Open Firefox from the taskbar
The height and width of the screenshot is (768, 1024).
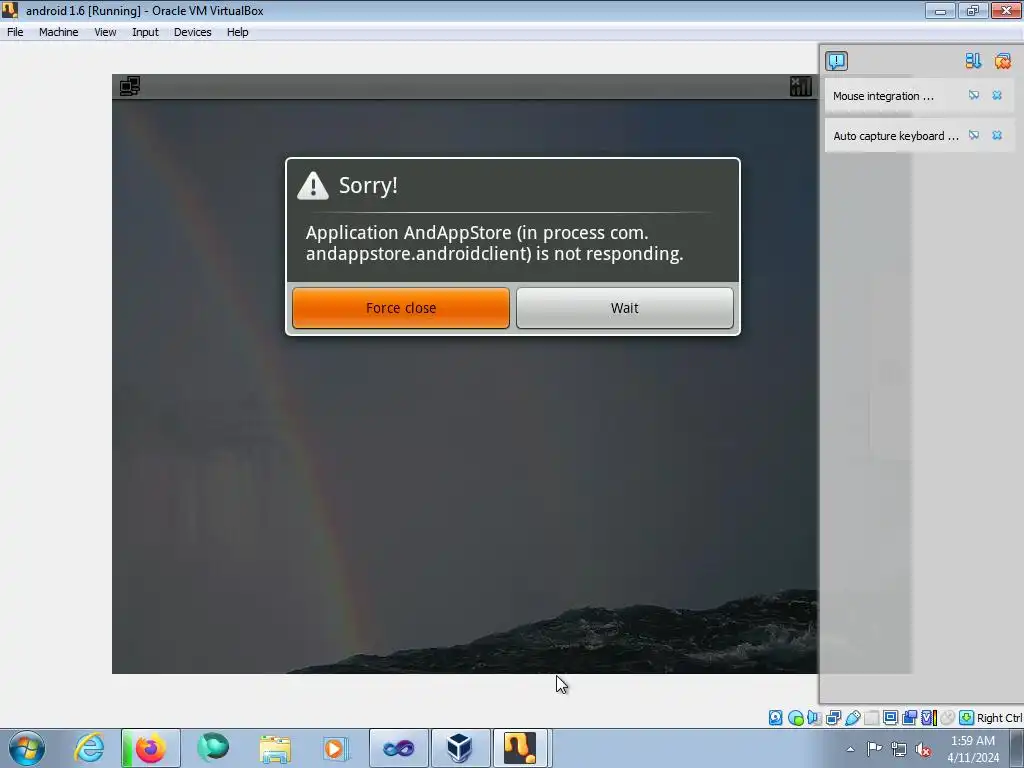pyautogui.click(x=150, y=748)
